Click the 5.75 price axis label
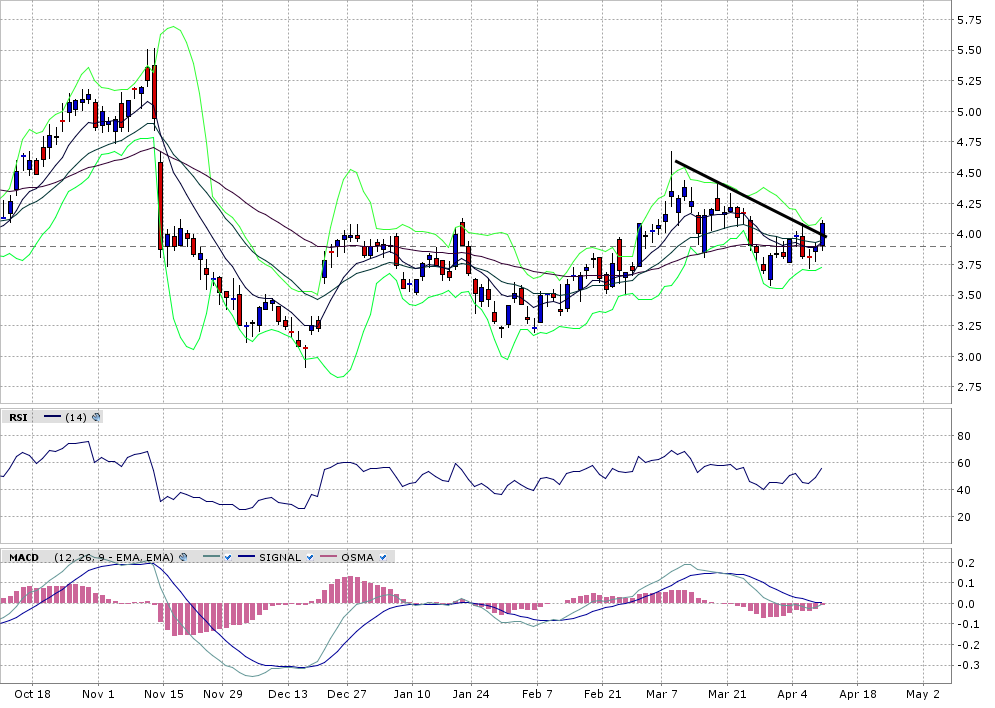This screenshot has width=995, height=708. click(x=968, y=20)
